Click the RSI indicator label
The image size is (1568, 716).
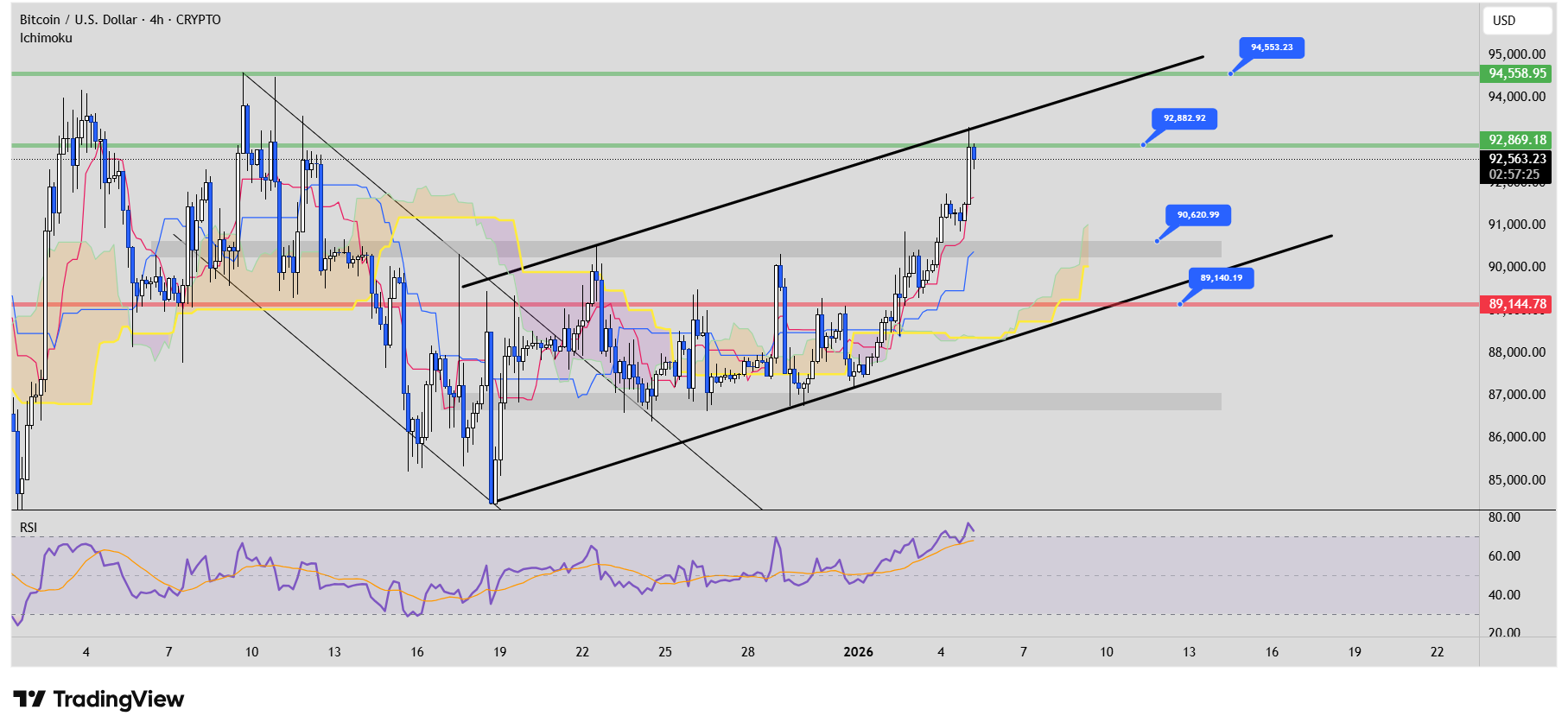click(29, 528)
